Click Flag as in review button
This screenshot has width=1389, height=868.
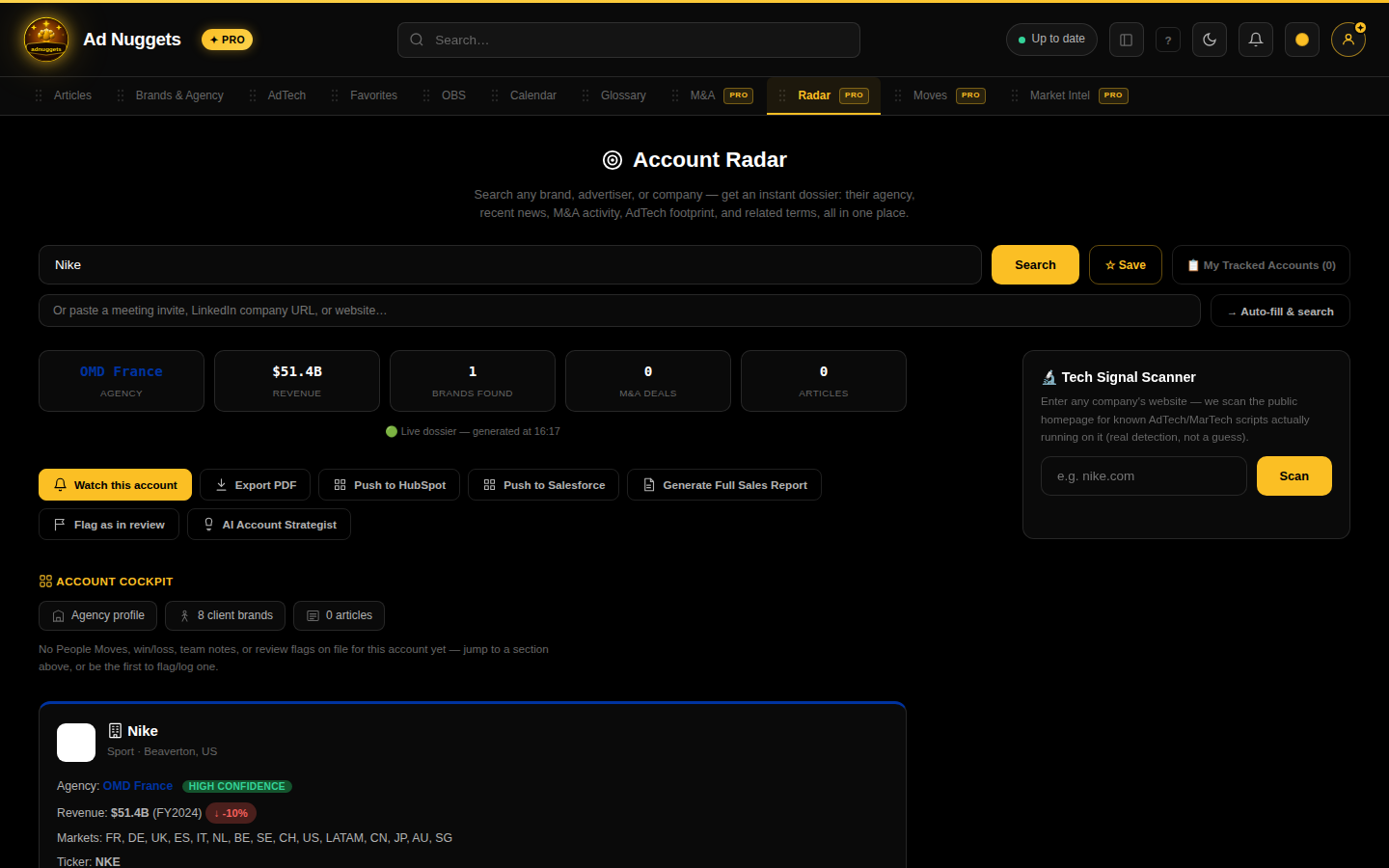point(109,525)
